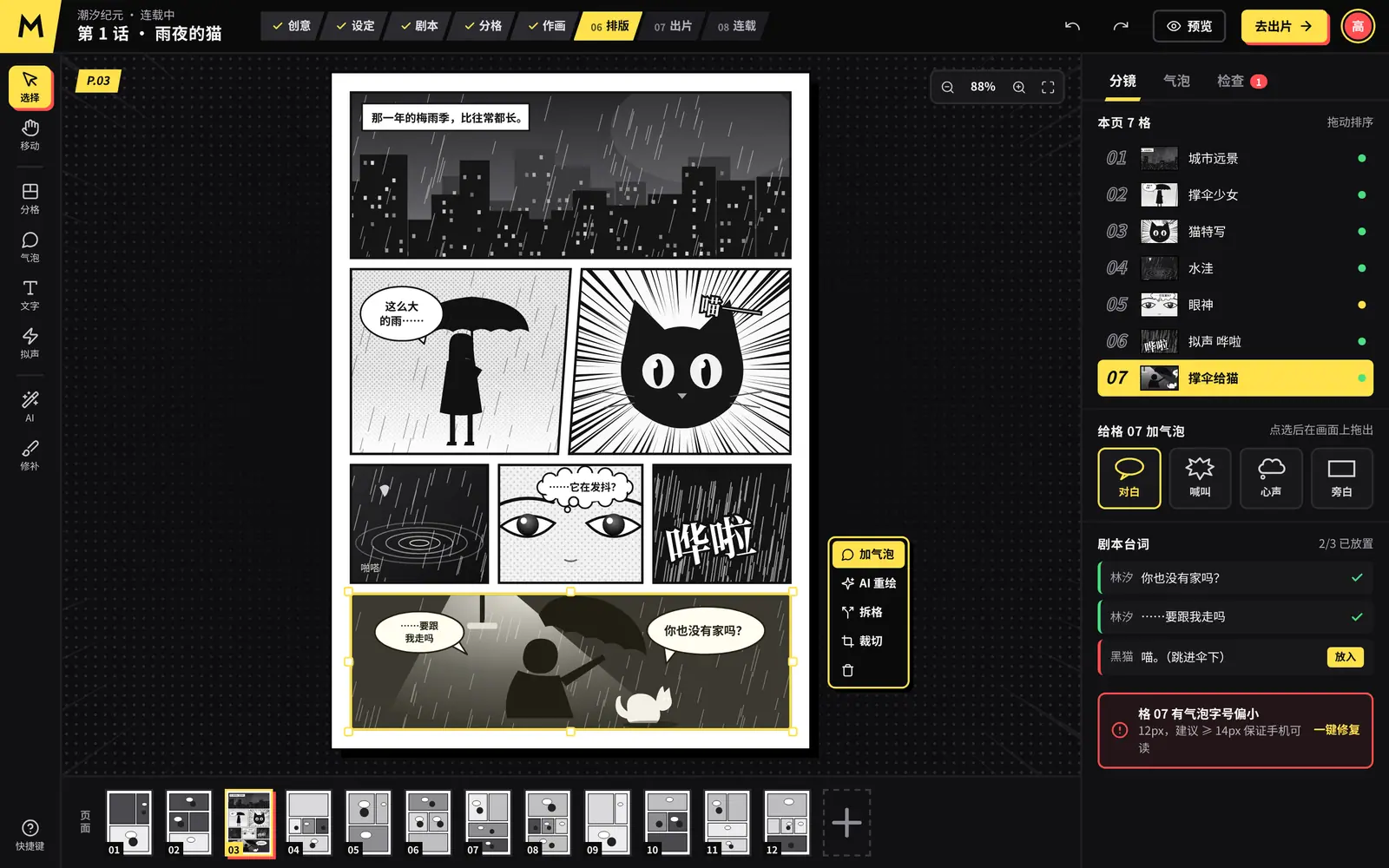The image size is (1389, 868).
Task: Undo the last action
Action: tap(1072, 26)
